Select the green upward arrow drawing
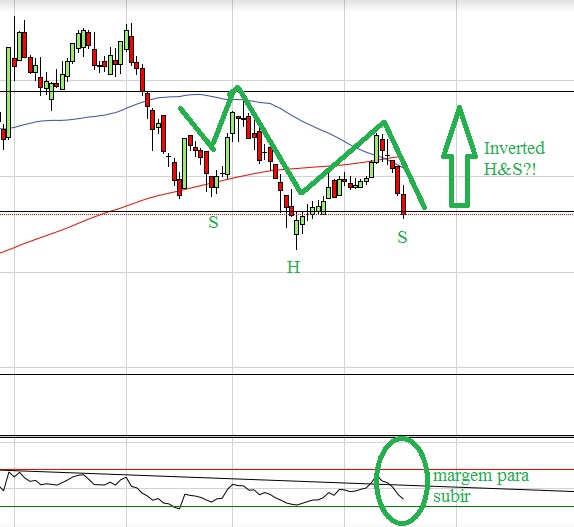Screen dimensions: 574x527 [x=459, y=157]
